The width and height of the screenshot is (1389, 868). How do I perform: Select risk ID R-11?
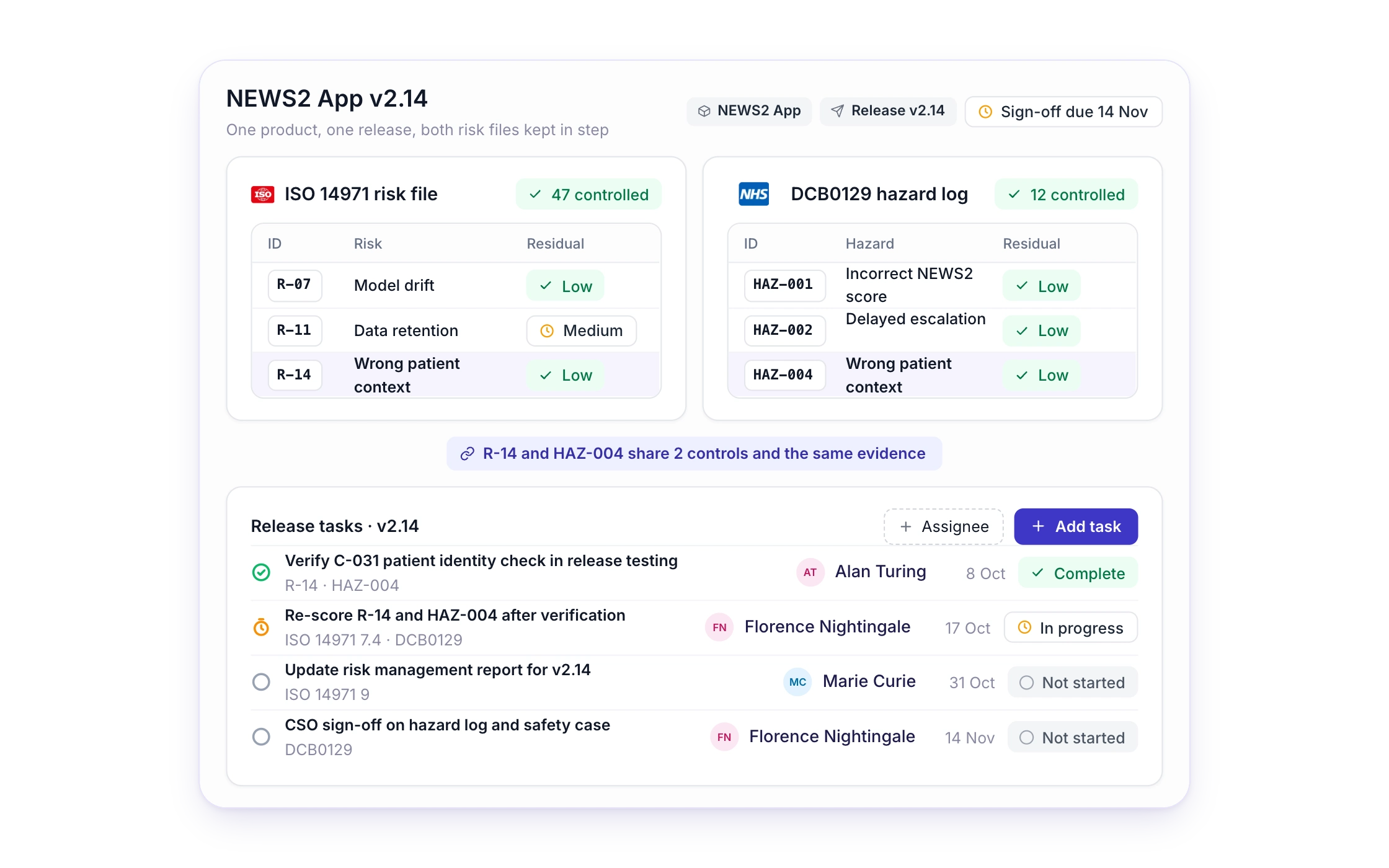point(295,330)
